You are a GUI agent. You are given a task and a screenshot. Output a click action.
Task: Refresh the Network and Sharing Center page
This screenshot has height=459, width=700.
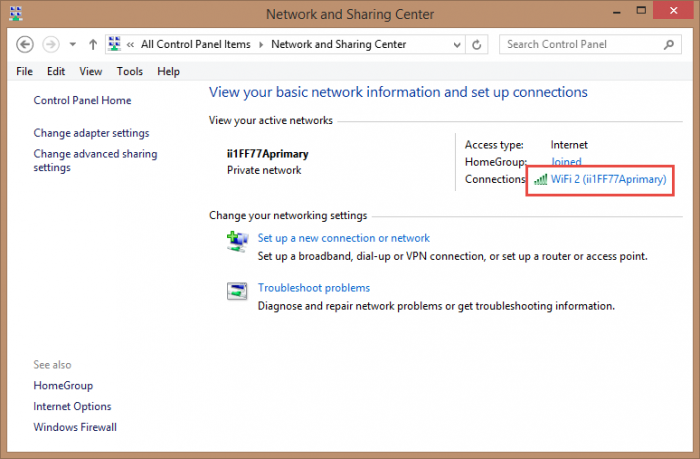point(476,45)
